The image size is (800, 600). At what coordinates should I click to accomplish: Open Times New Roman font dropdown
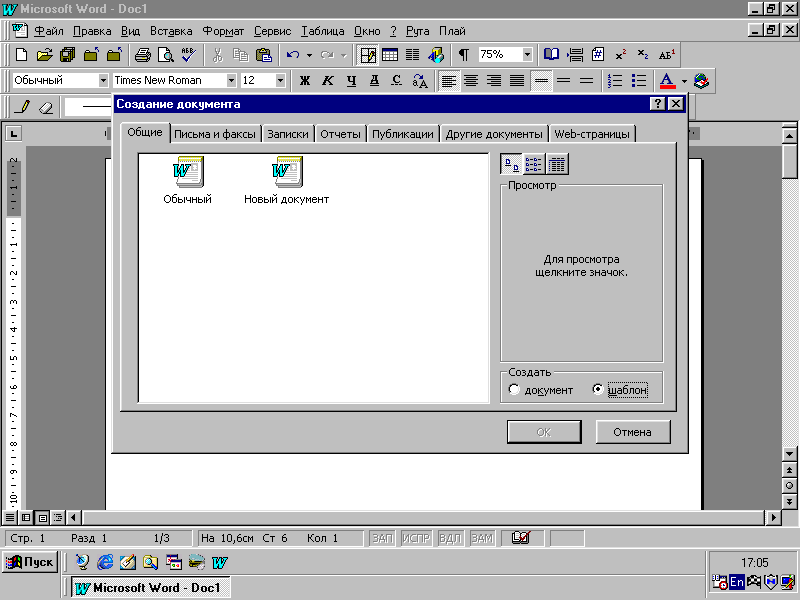click(231, 80)
